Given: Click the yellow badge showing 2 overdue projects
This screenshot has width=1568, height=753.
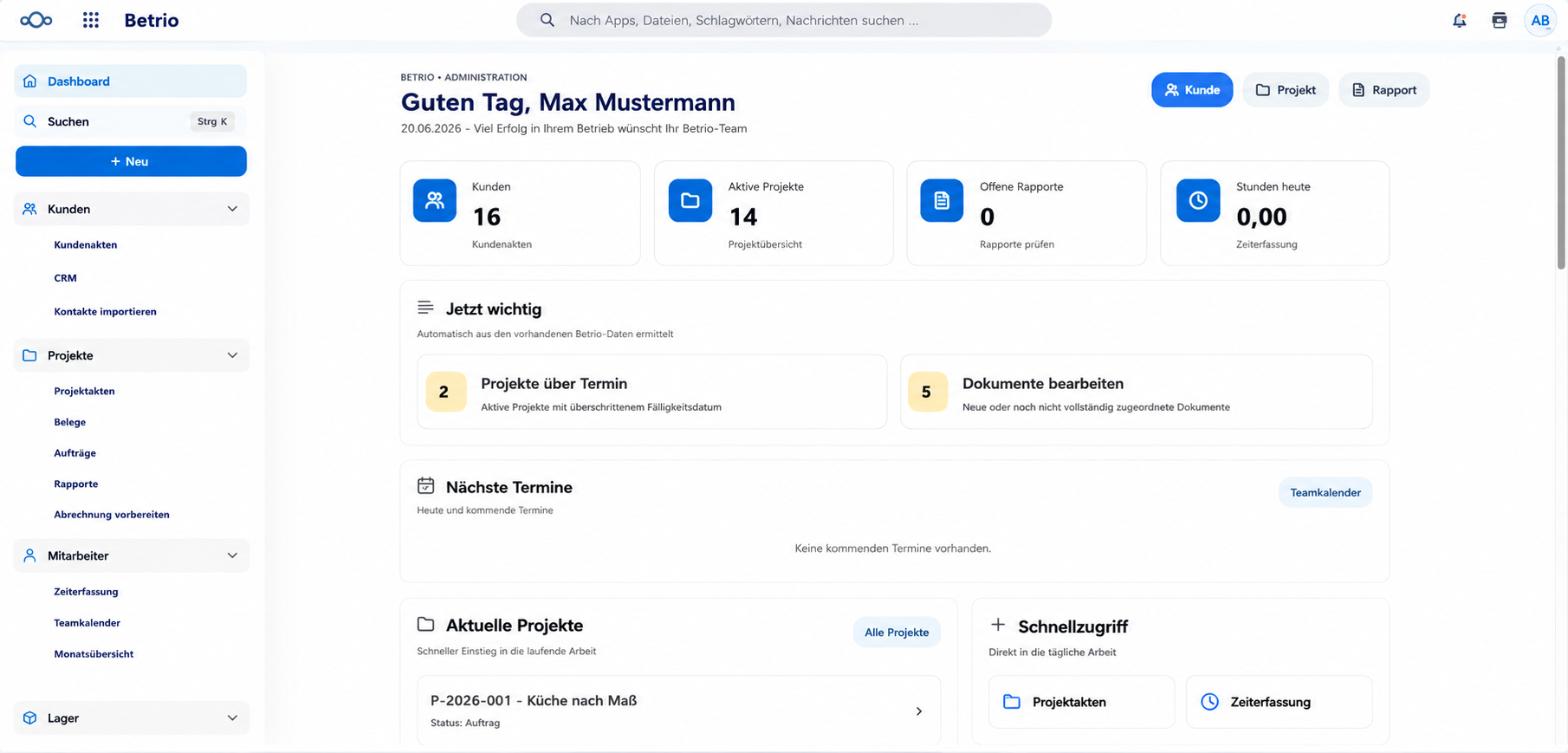Looking at the screenshot, I should [445, 392].
